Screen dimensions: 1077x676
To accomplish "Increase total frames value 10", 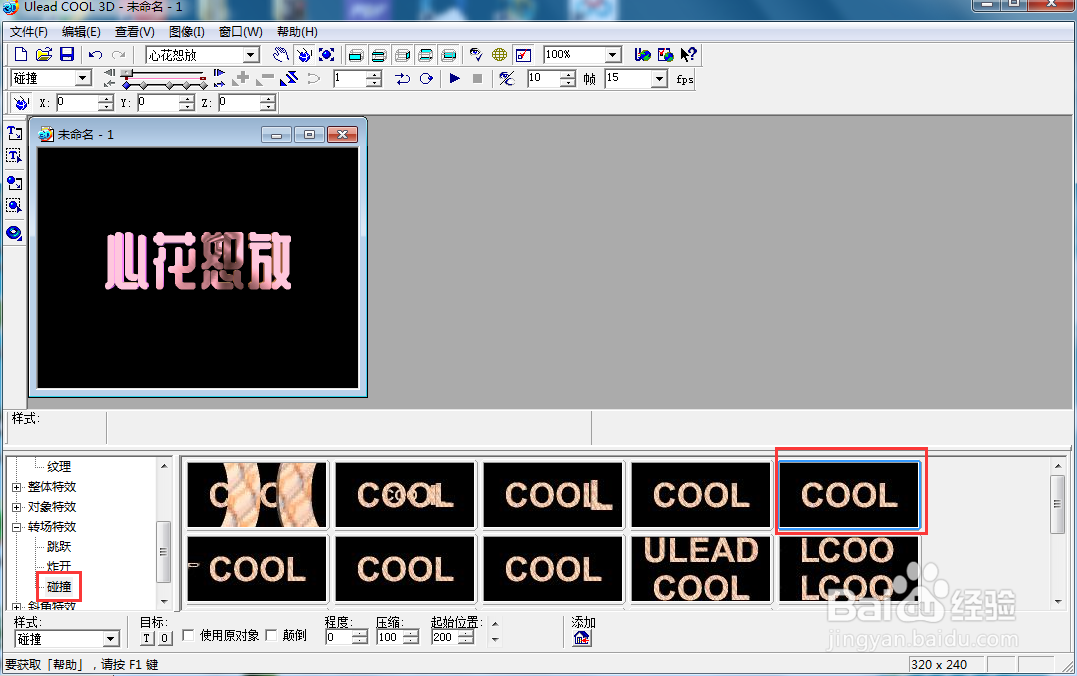I will click(567, 75).
